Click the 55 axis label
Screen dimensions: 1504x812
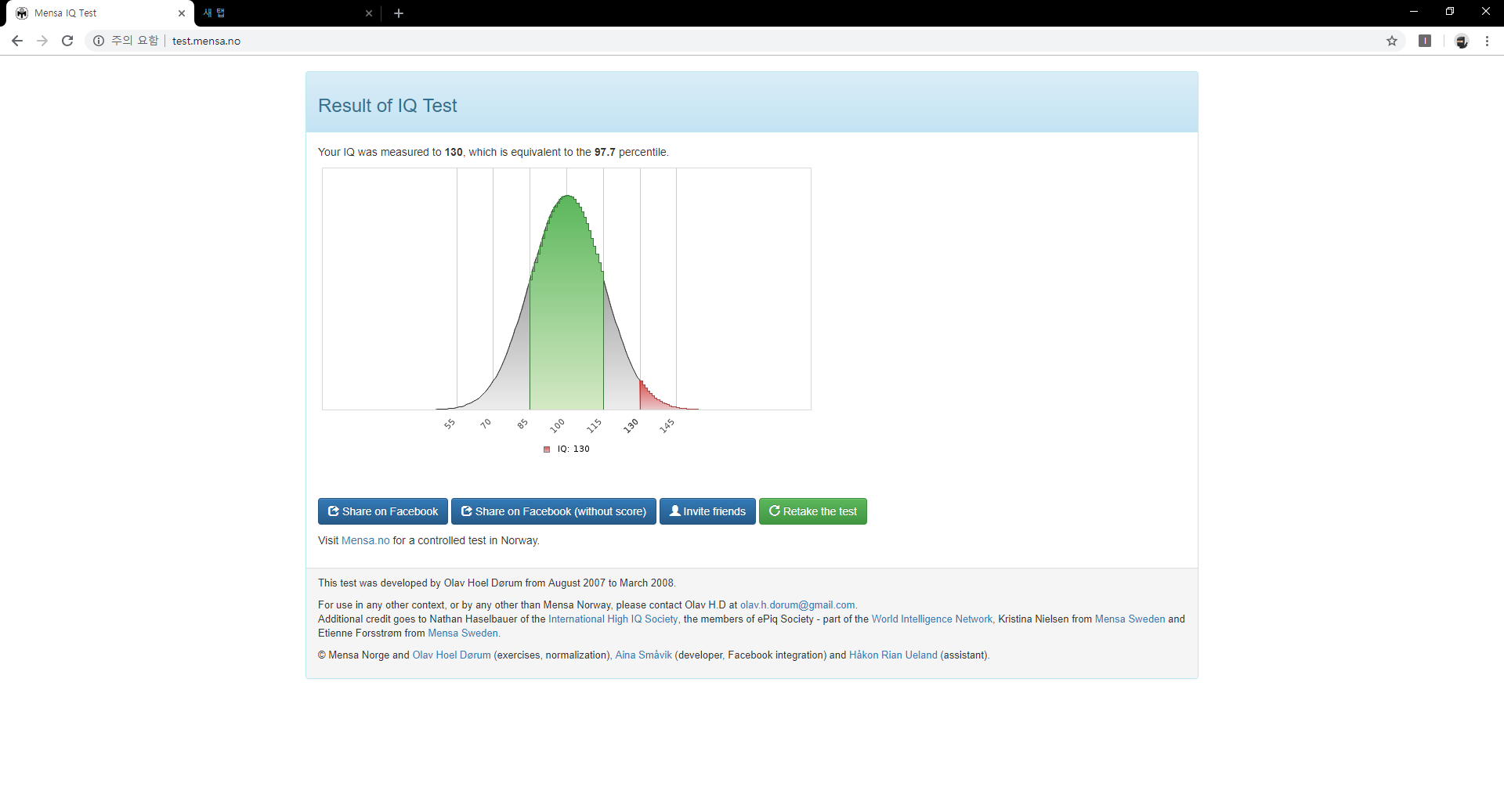pyautogui.click(x=450, y=424)
